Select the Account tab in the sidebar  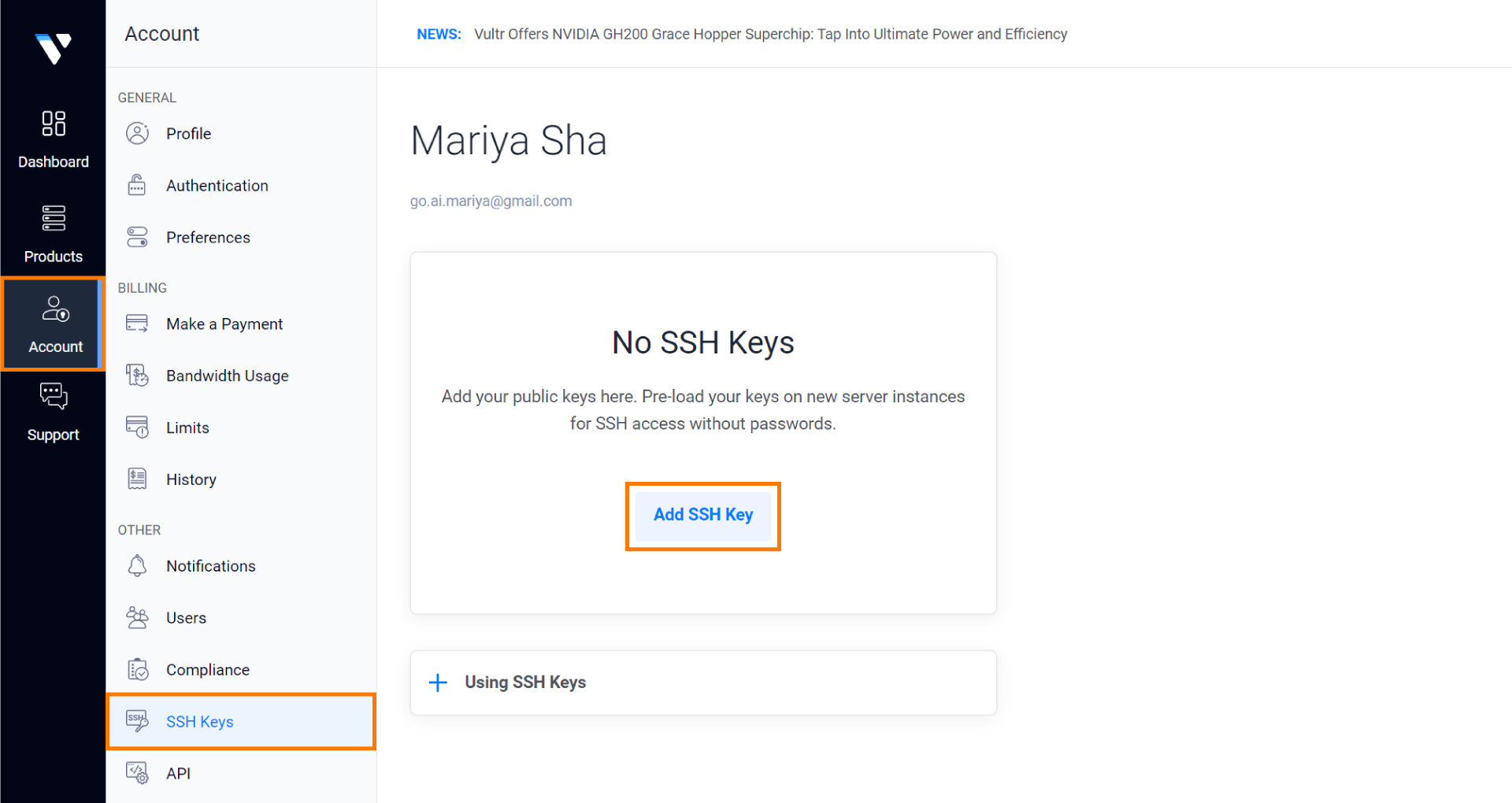[54, 324]
